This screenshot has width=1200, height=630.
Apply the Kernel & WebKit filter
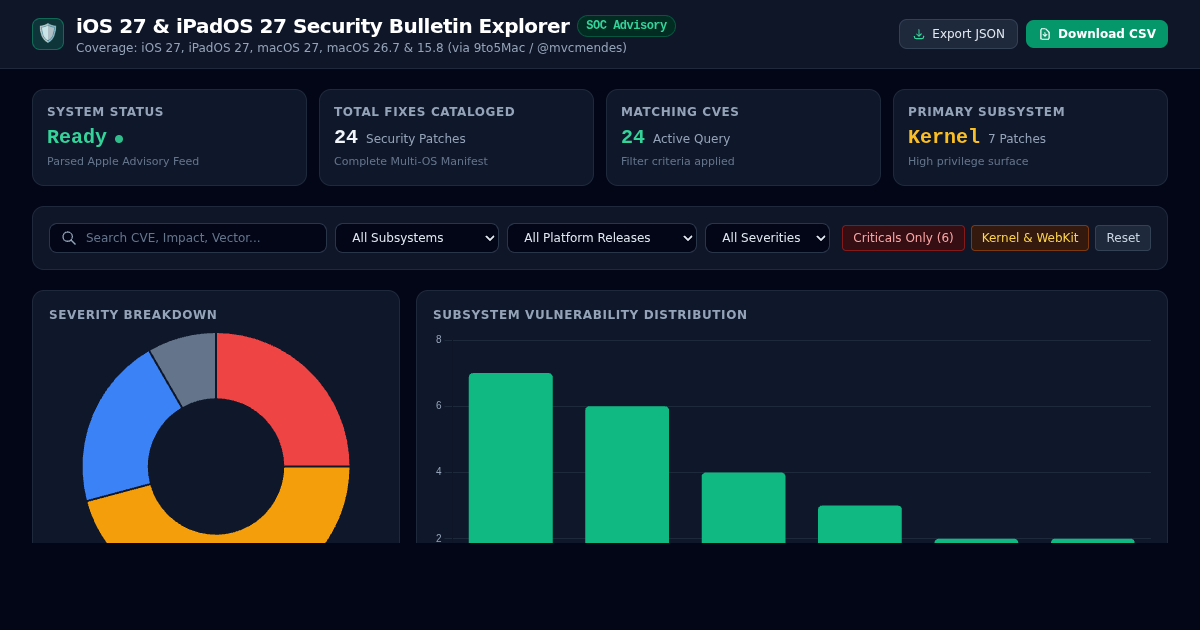point(1030,238)
